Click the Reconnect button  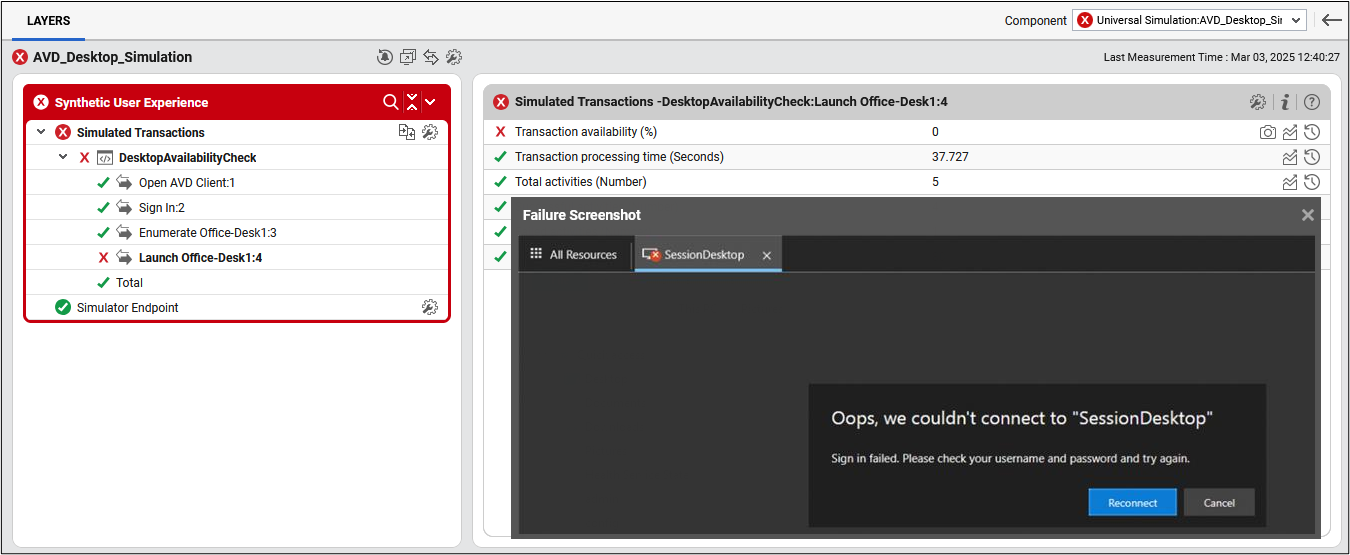1132,503
